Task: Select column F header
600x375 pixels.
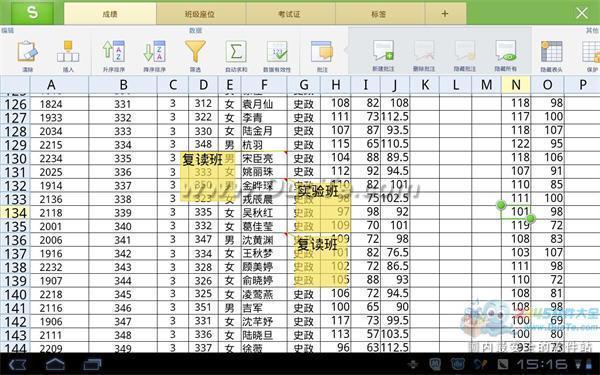Action: (x=264, y=85)
